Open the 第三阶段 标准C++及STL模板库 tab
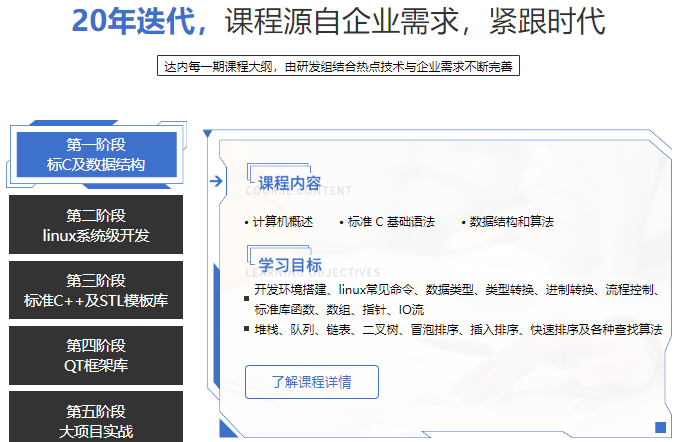The height and width of the screenshot is (442, 675). 96,290
